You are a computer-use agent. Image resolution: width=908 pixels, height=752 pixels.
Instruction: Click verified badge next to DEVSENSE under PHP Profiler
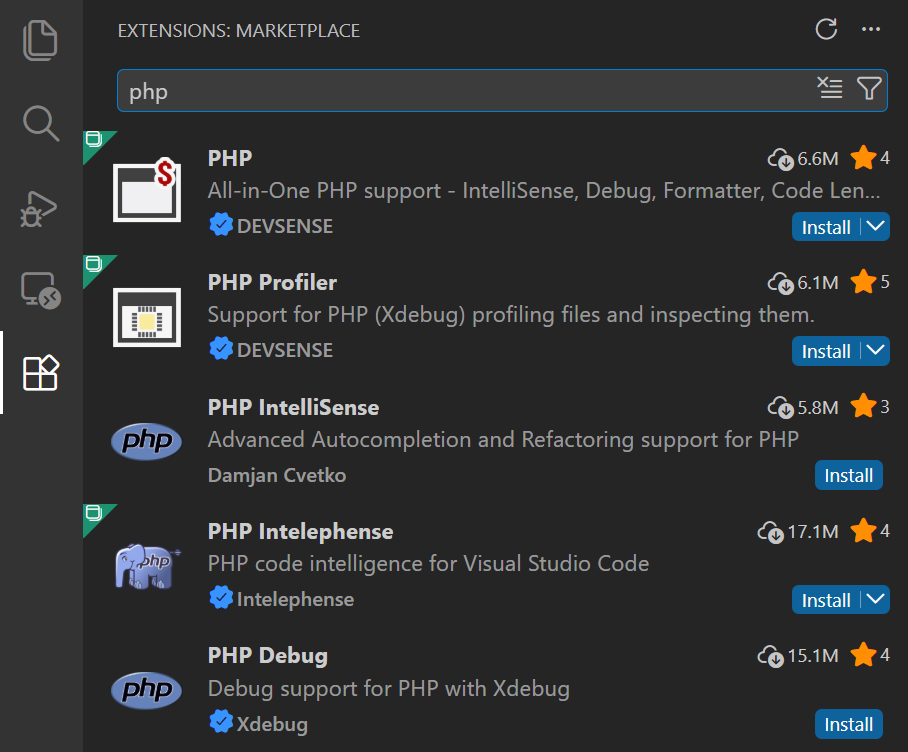click(221, 349)
